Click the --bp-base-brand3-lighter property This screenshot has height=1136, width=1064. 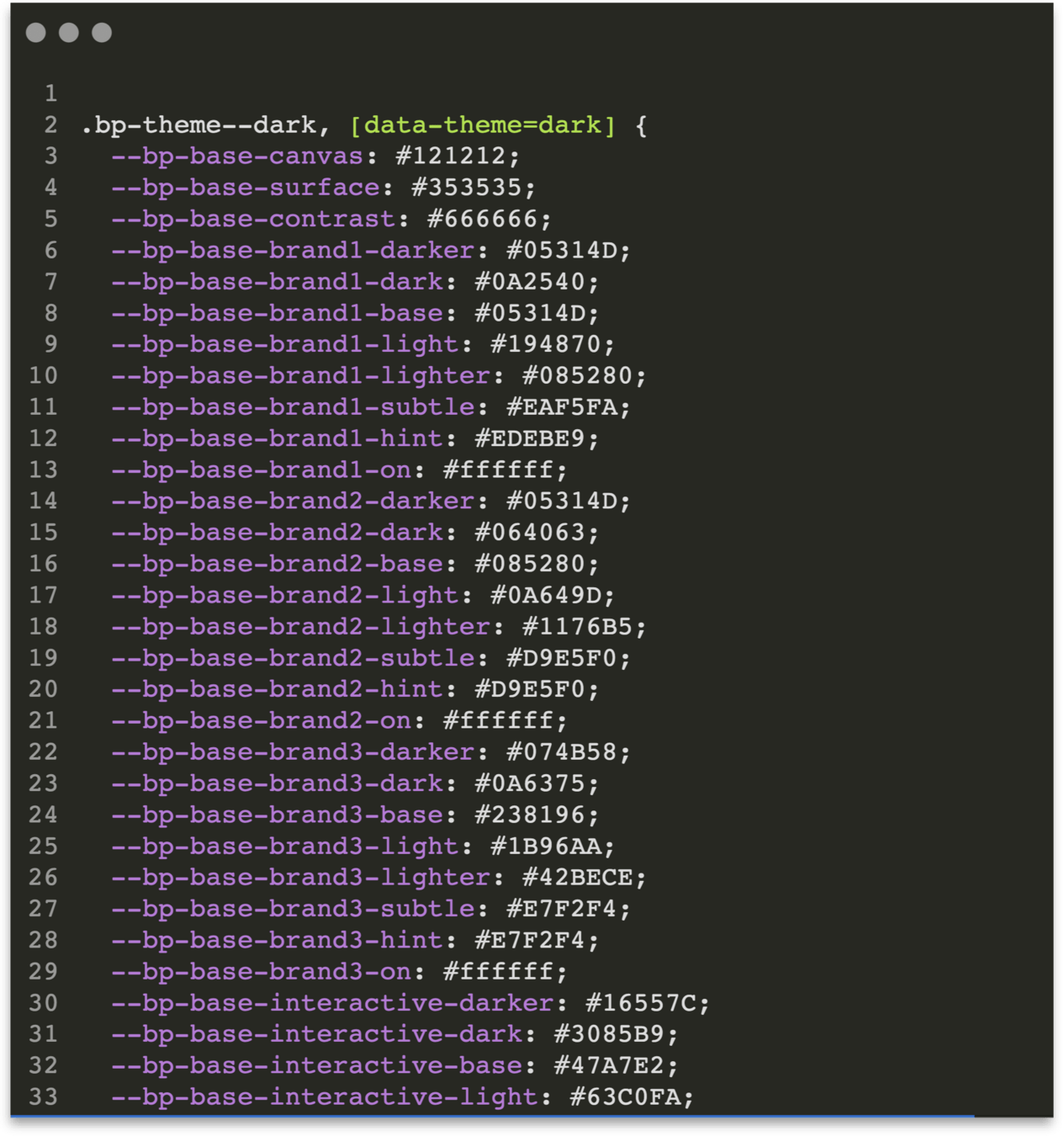pos(300,878)
